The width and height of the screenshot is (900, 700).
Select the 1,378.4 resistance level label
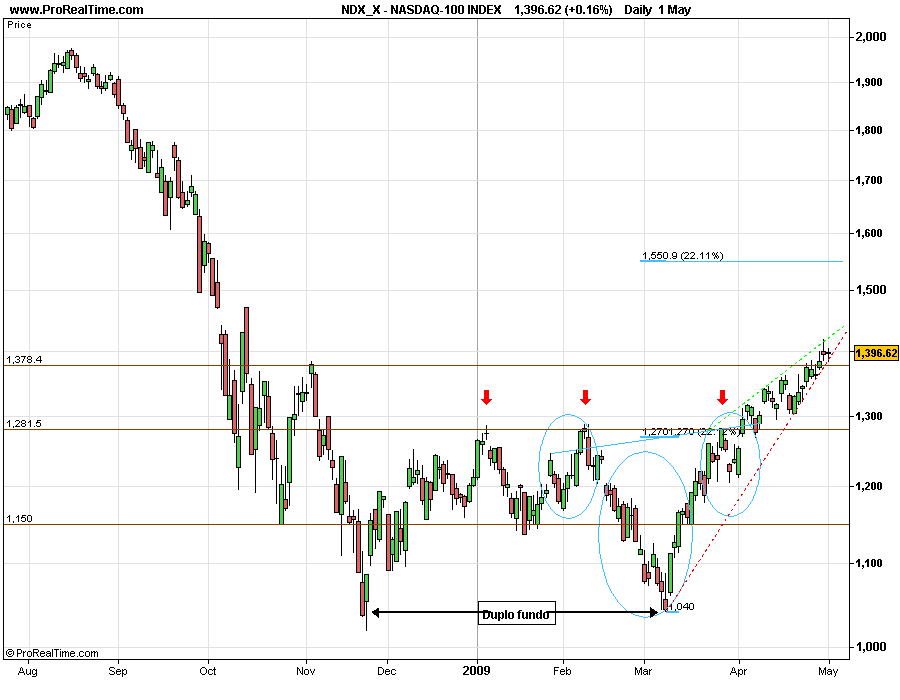point(24,360)
